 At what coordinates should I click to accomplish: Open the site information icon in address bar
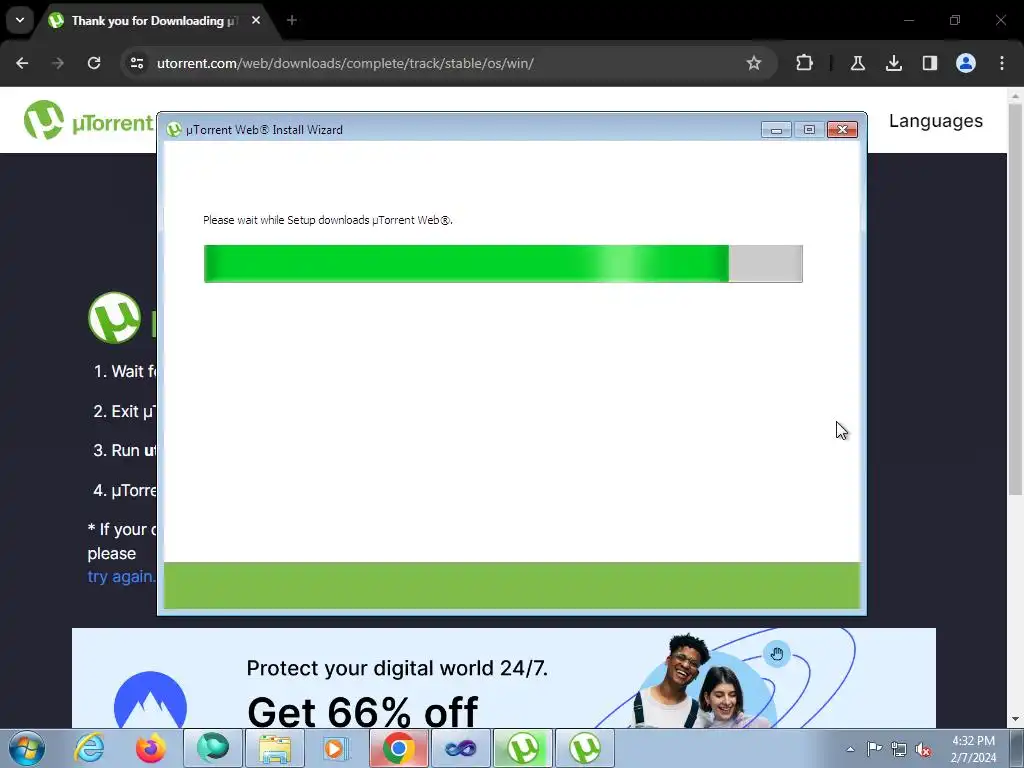137,63
